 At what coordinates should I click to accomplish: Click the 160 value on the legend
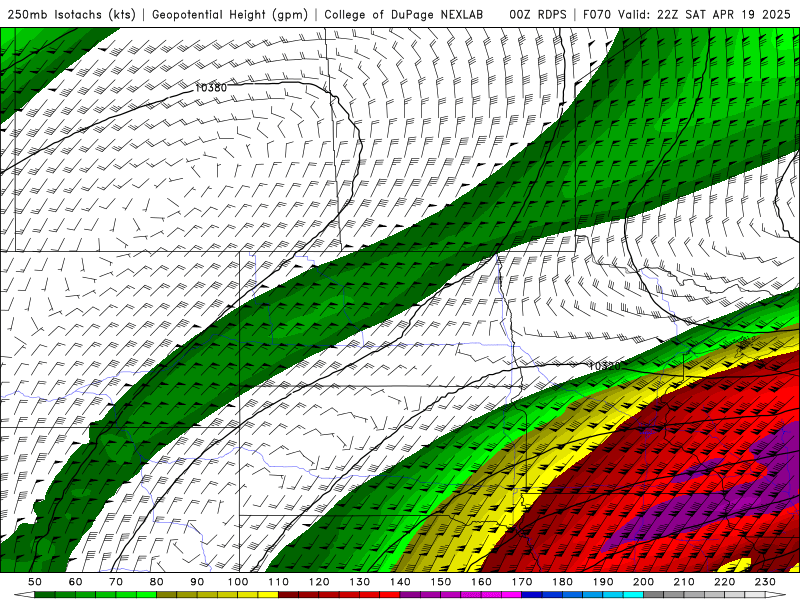[x=481, y=582]
